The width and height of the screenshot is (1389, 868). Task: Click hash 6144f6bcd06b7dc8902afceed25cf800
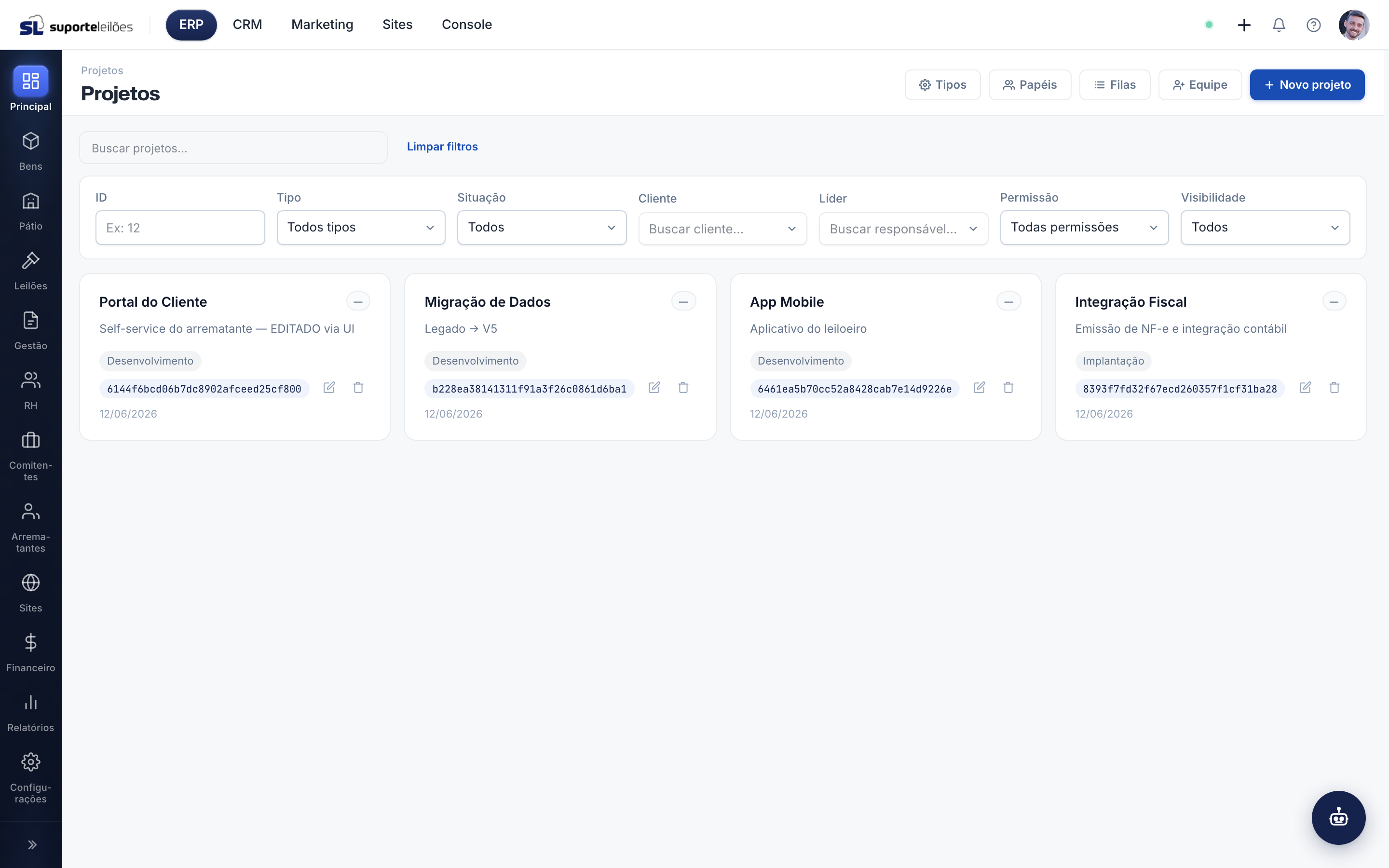(204, 389)
